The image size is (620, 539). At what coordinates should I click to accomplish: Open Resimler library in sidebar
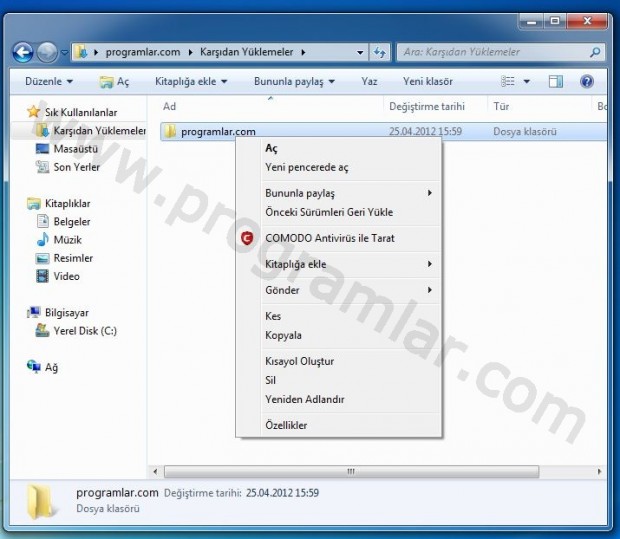64,258
